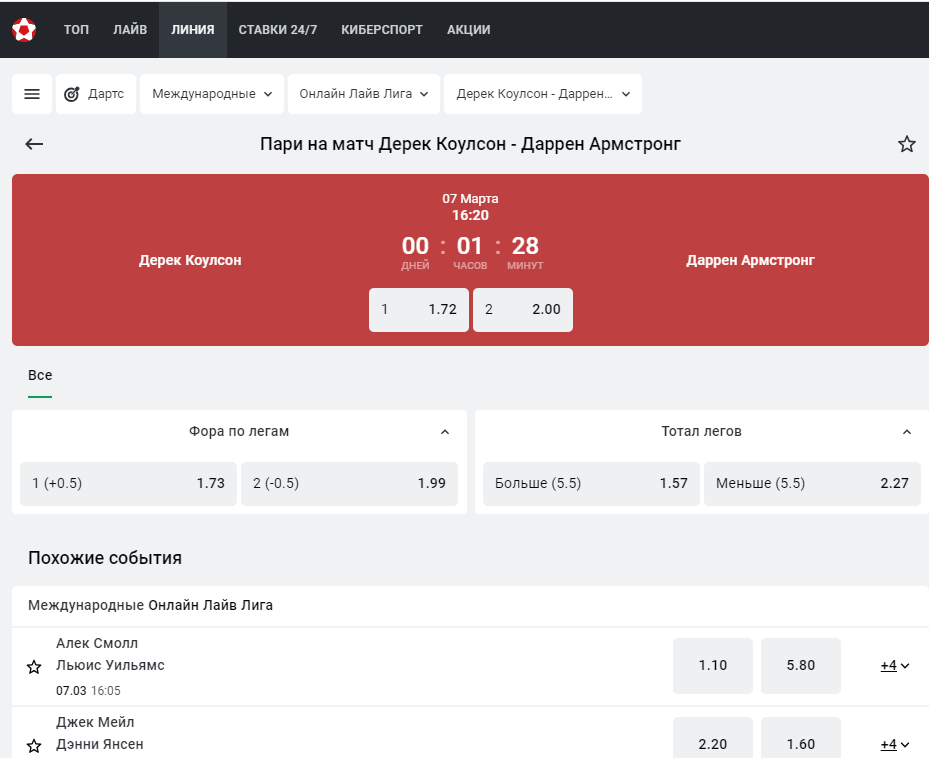The image size is (929, 758).
Task: Bet on outcome 2 at 2.00
Action: [x=523, y=309]
